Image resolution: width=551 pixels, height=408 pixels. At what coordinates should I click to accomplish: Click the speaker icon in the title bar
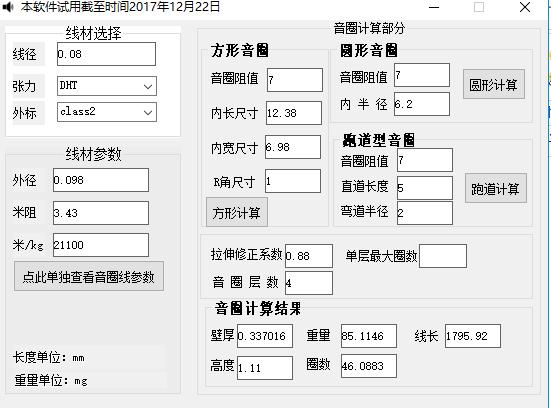[8, 7]
